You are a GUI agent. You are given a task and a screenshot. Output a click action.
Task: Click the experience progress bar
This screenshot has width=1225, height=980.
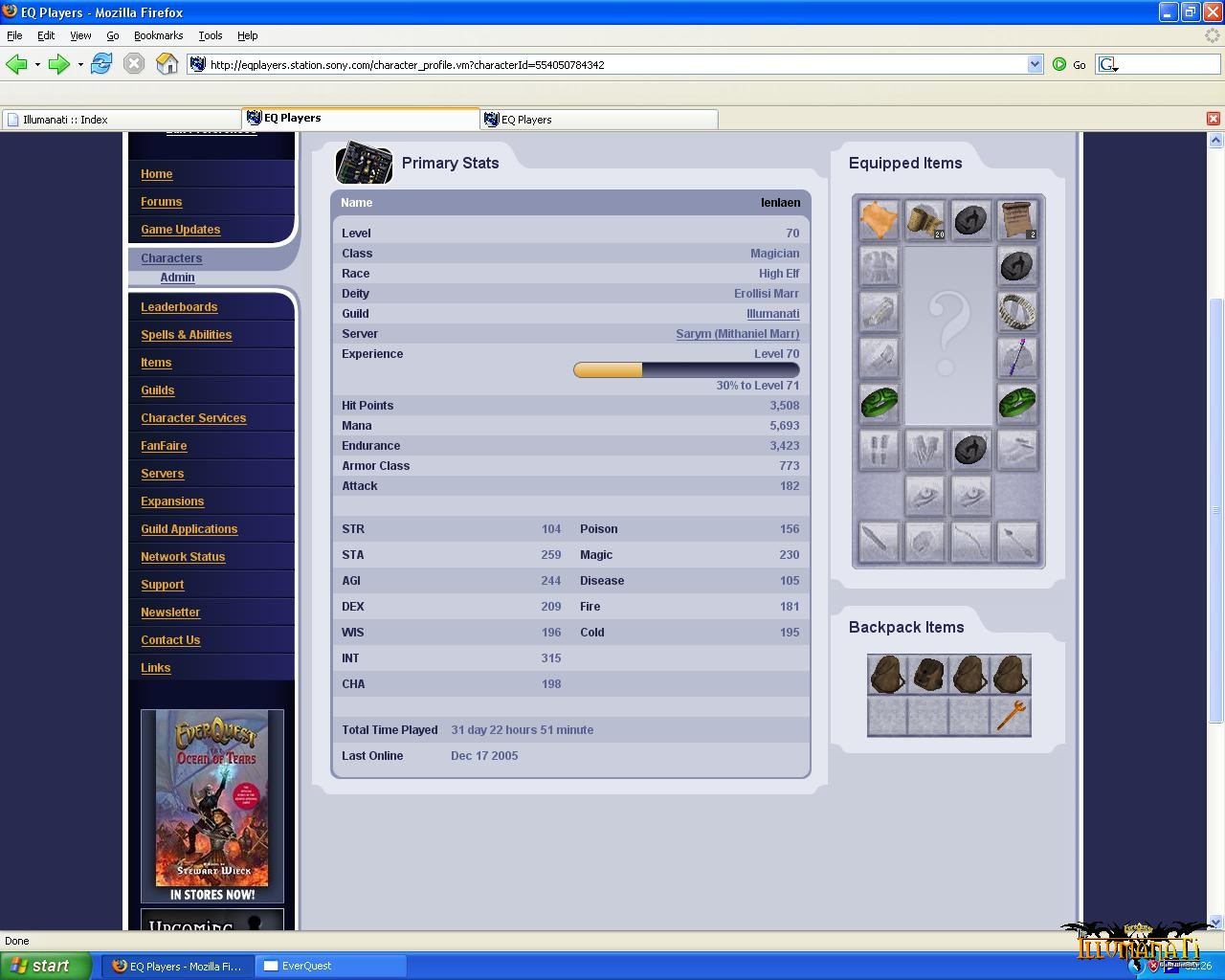[685, 370]
